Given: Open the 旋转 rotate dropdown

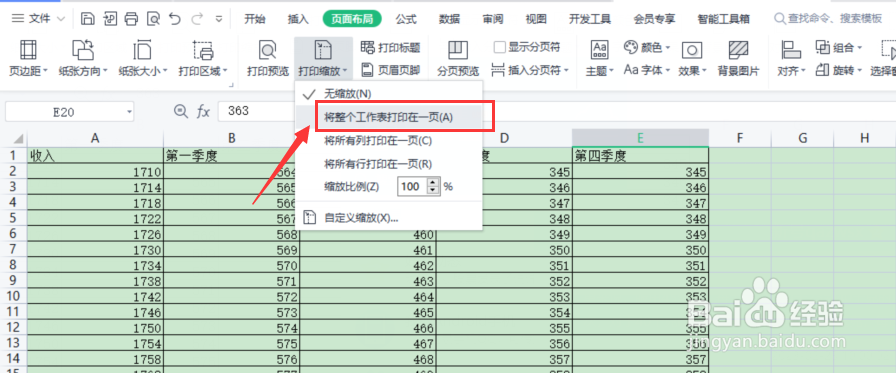Looking at the screenshot, I should tap(839, 70).
